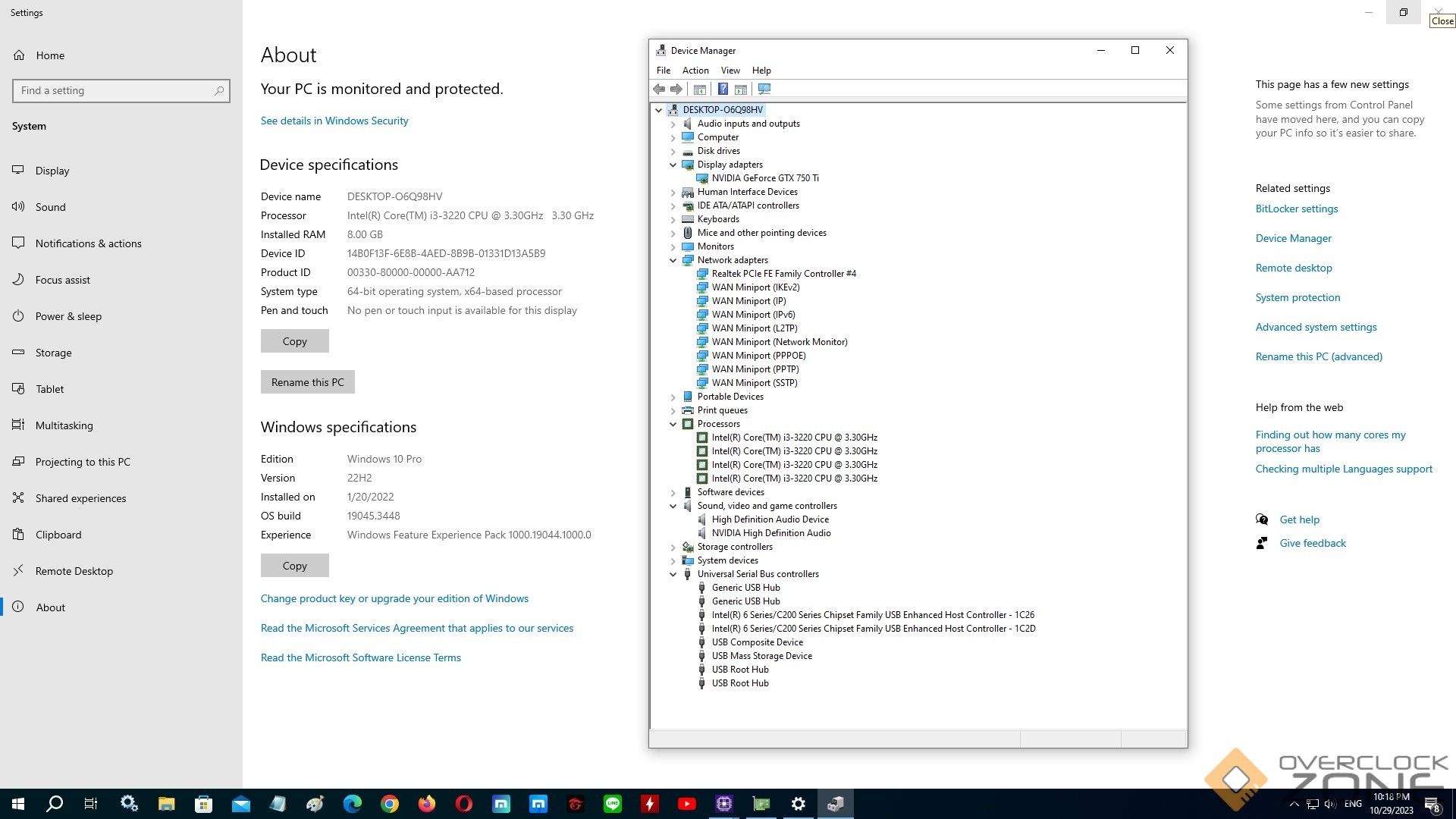The height and width of the screenshot is (819, 1456).
Task: Click the Find a setting search box
Action: [x=114, y=91]
